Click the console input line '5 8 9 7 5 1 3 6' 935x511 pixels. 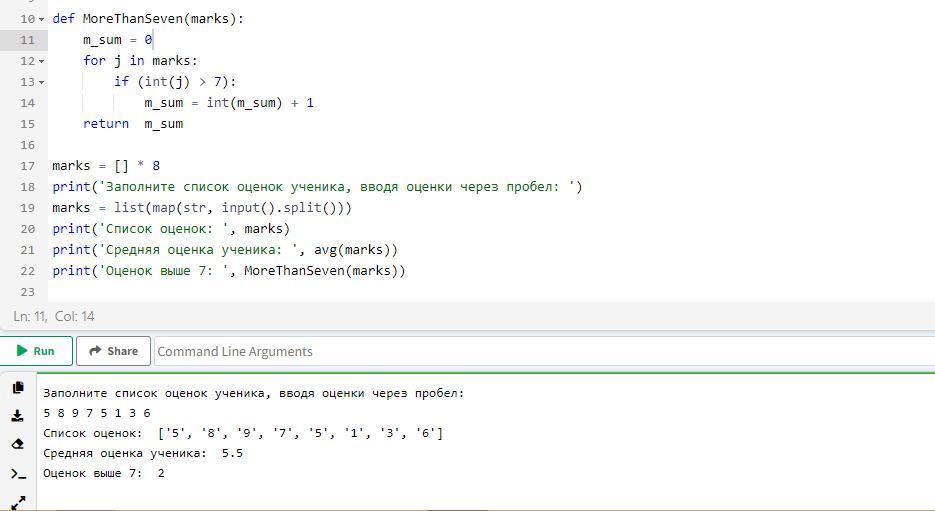[x=97, y=413]
